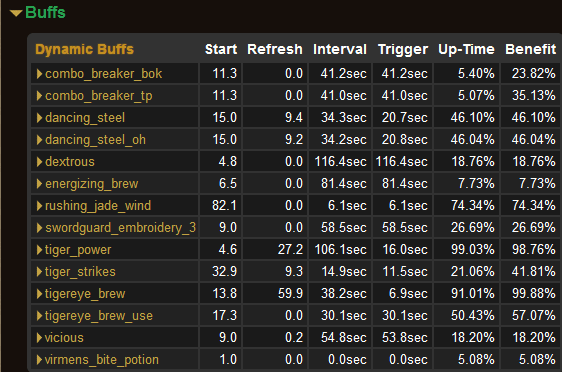This screenshot has width=562, height=372.
Task: Click the Up-Time column header
Action: tap(466, 49)
